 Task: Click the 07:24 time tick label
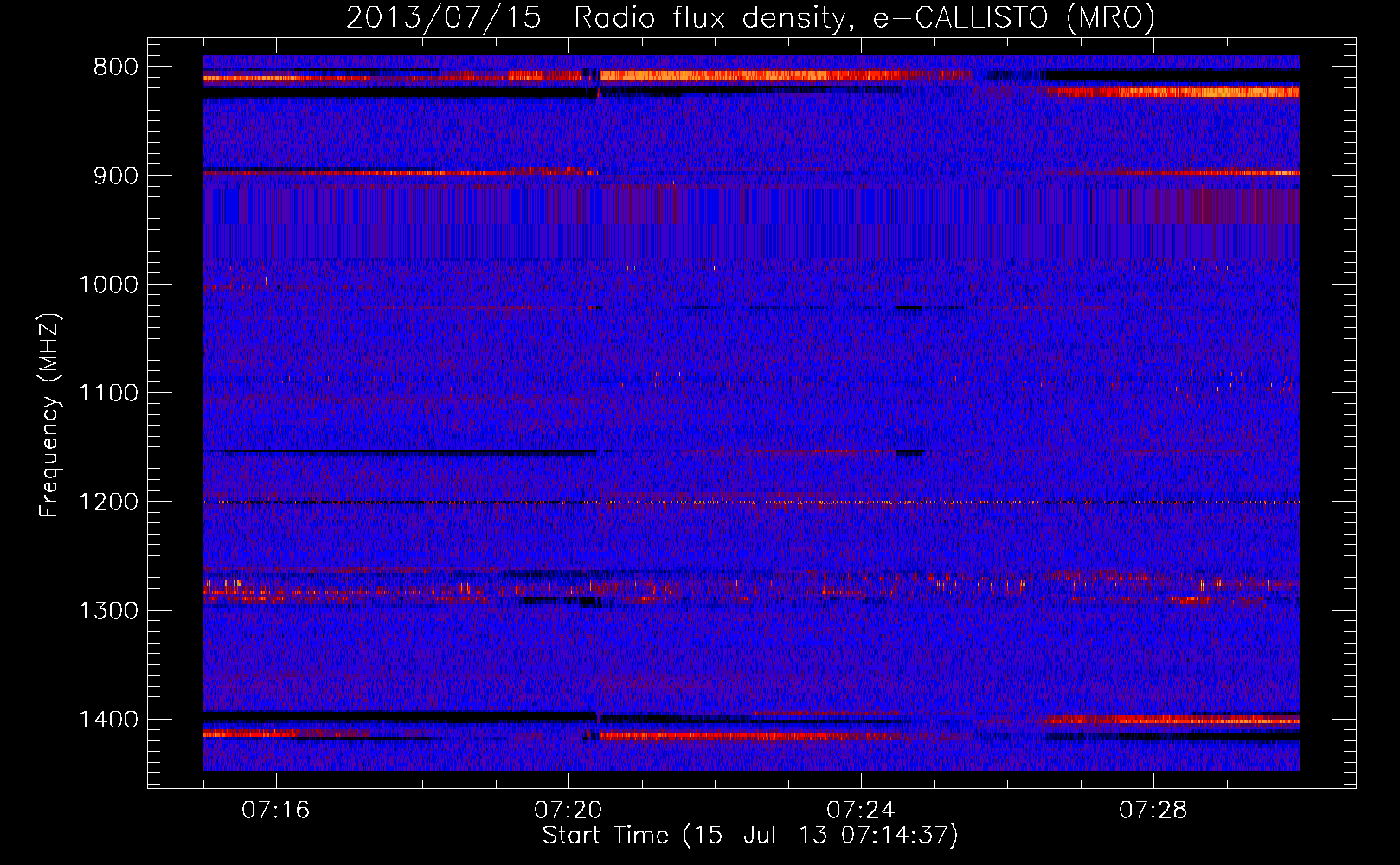[x=861, y=811]
